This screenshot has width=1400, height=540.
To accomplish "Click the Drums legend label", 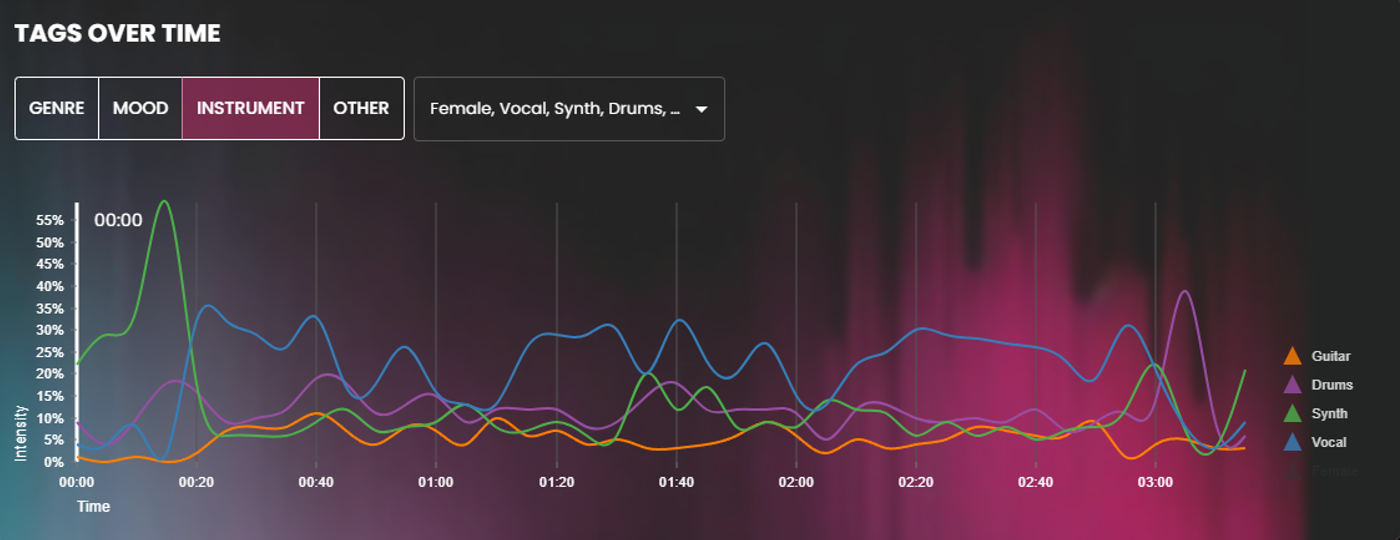I will pos(1332,385).
